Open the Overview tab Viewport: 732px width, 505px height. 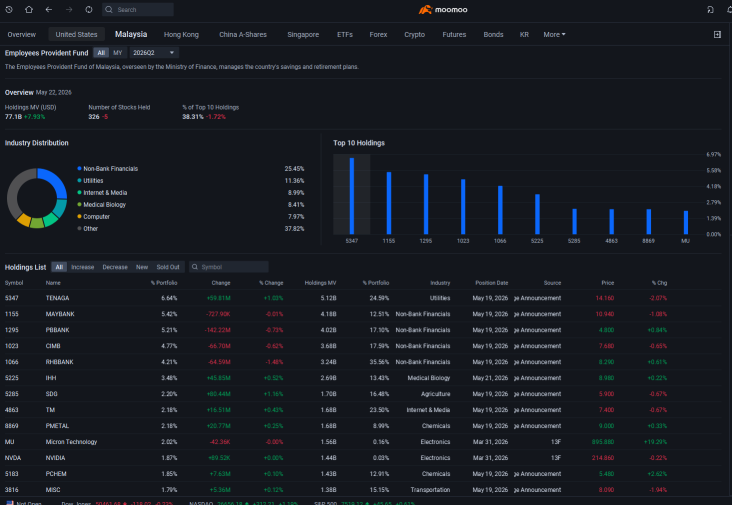pos(21,35)
